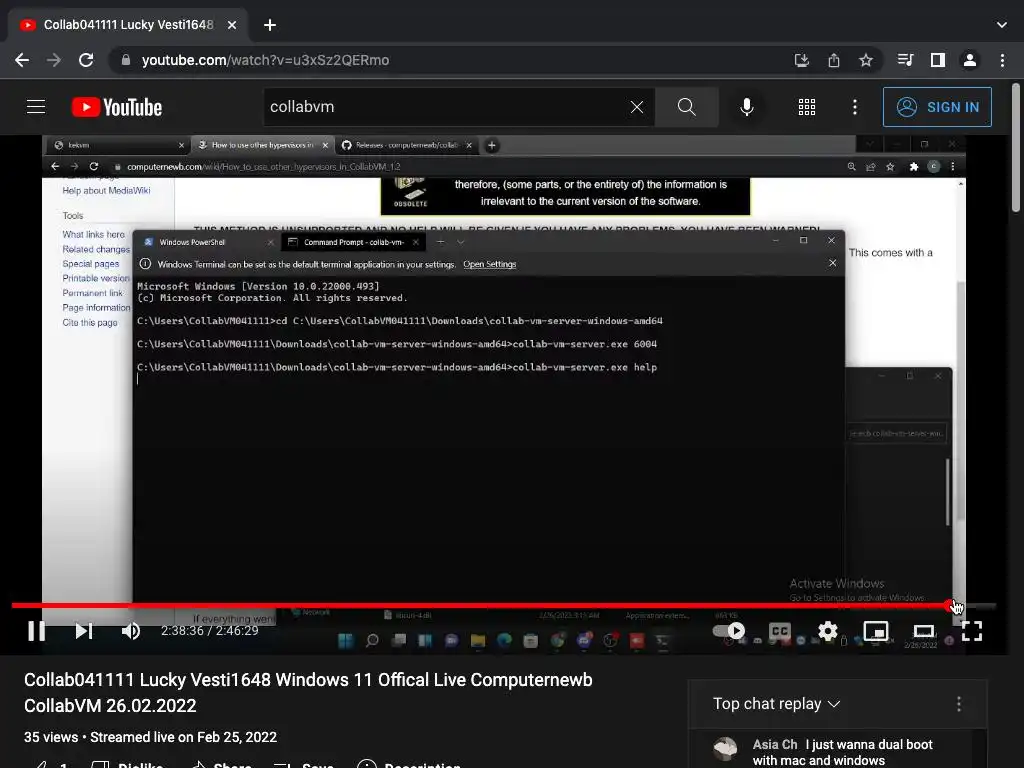
Task: Clear the collabvm search query
Action: click(637, 106)
